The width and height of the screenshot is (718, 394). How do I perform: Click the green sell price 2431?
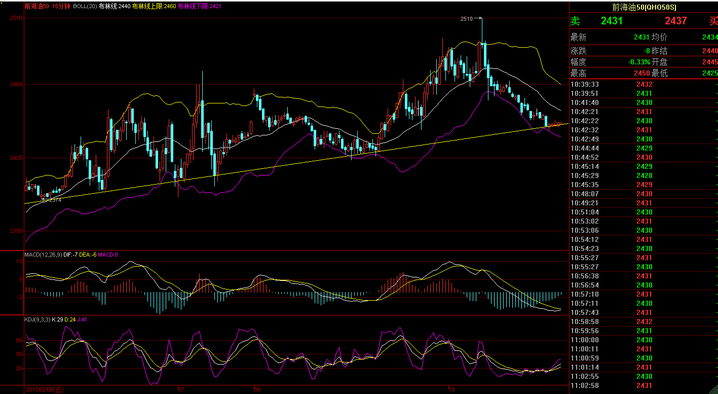click(612, 21)
